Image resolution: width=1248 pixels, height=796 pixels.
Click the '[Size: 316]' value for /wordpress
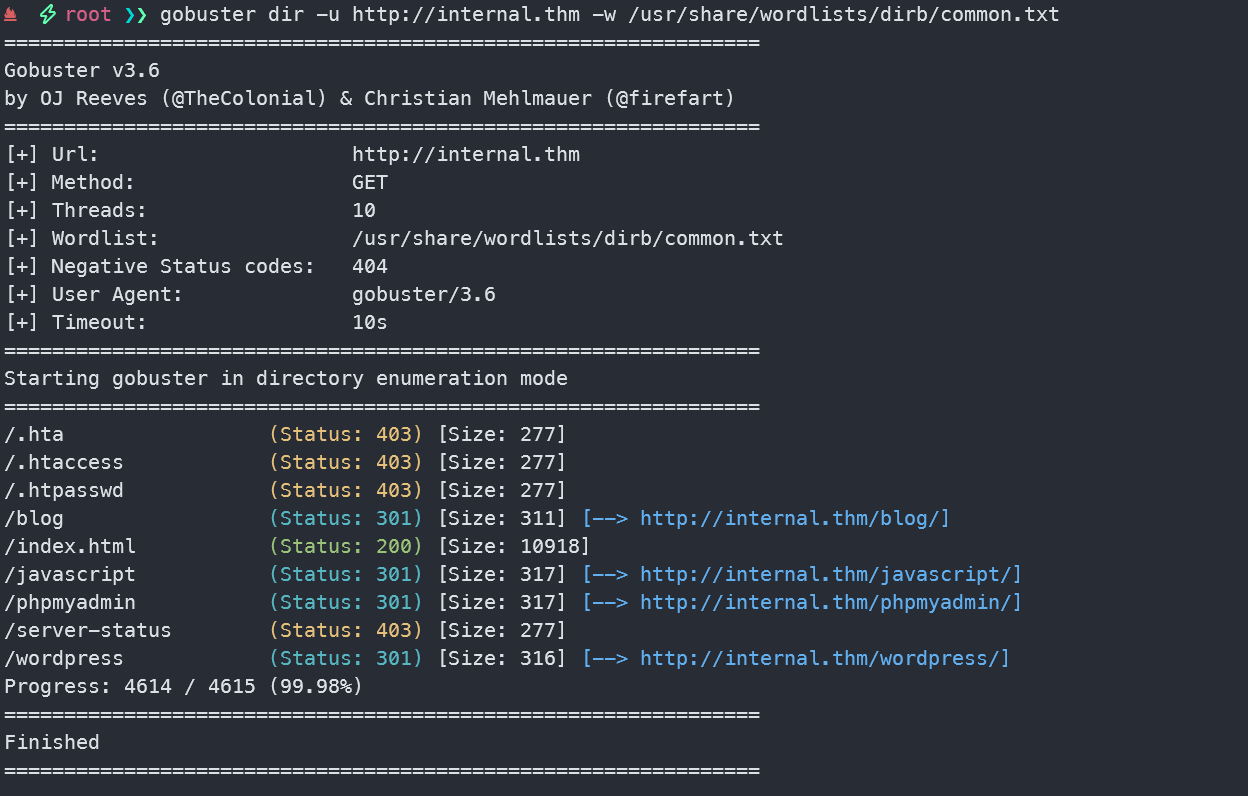tap(502, 659)
